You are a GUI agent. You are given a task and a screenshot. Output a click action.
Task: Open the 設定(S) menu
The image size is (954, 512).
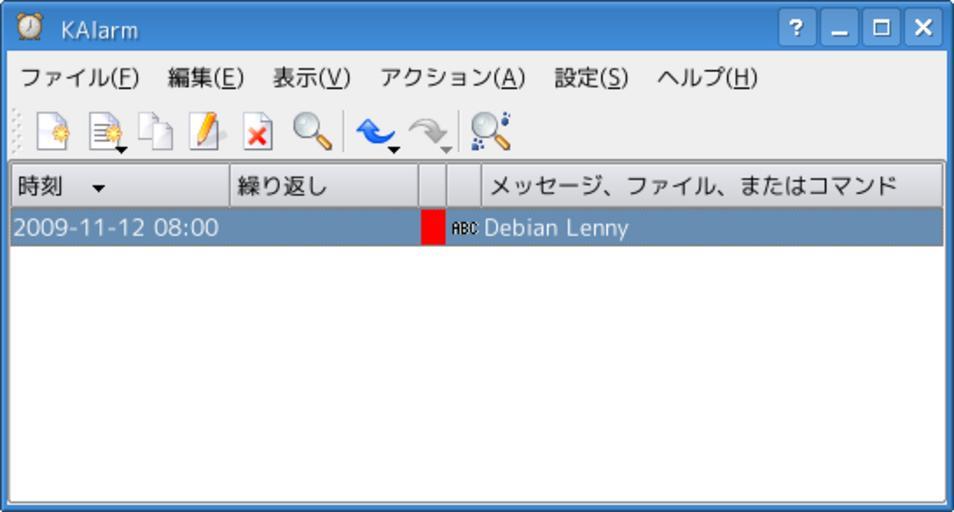[591, 78]
